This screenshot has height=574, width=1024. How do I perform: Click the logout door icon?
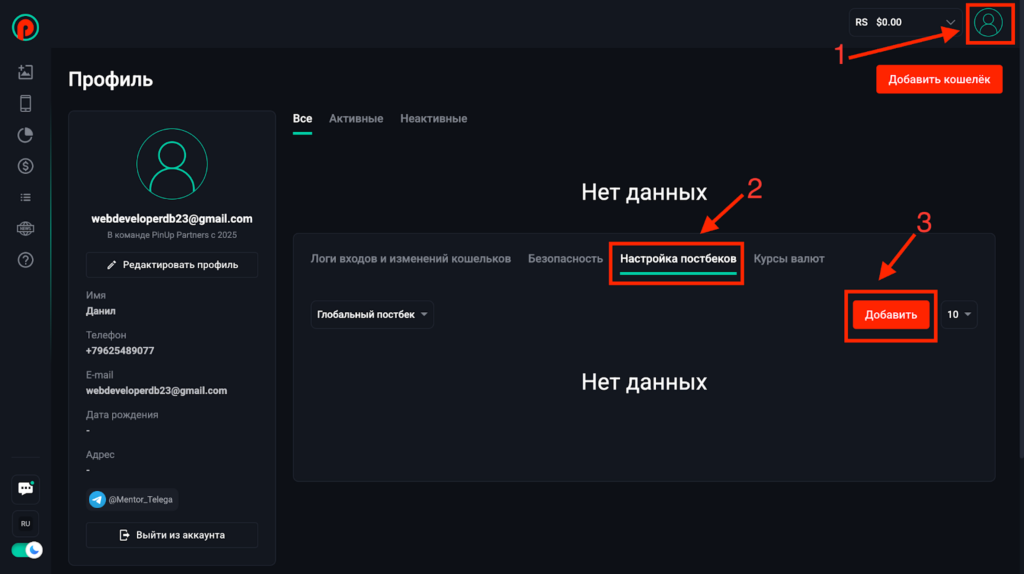124,535
